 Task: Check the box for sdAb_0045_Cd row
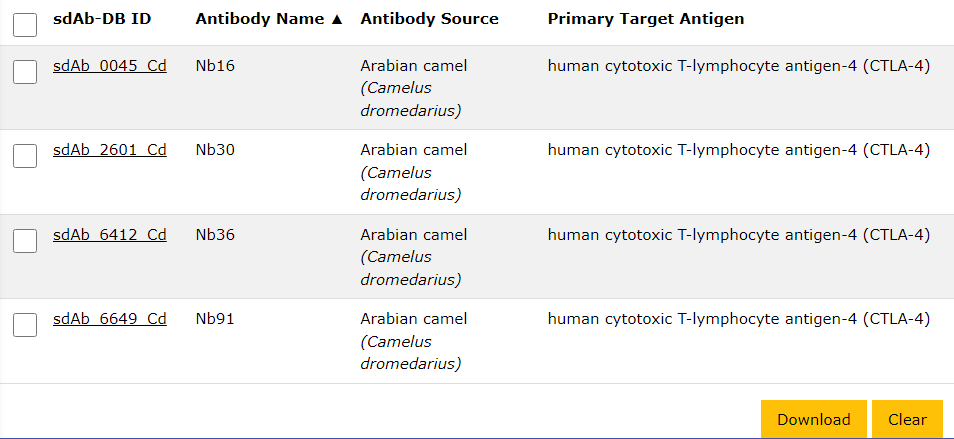(x=25, y=72)
